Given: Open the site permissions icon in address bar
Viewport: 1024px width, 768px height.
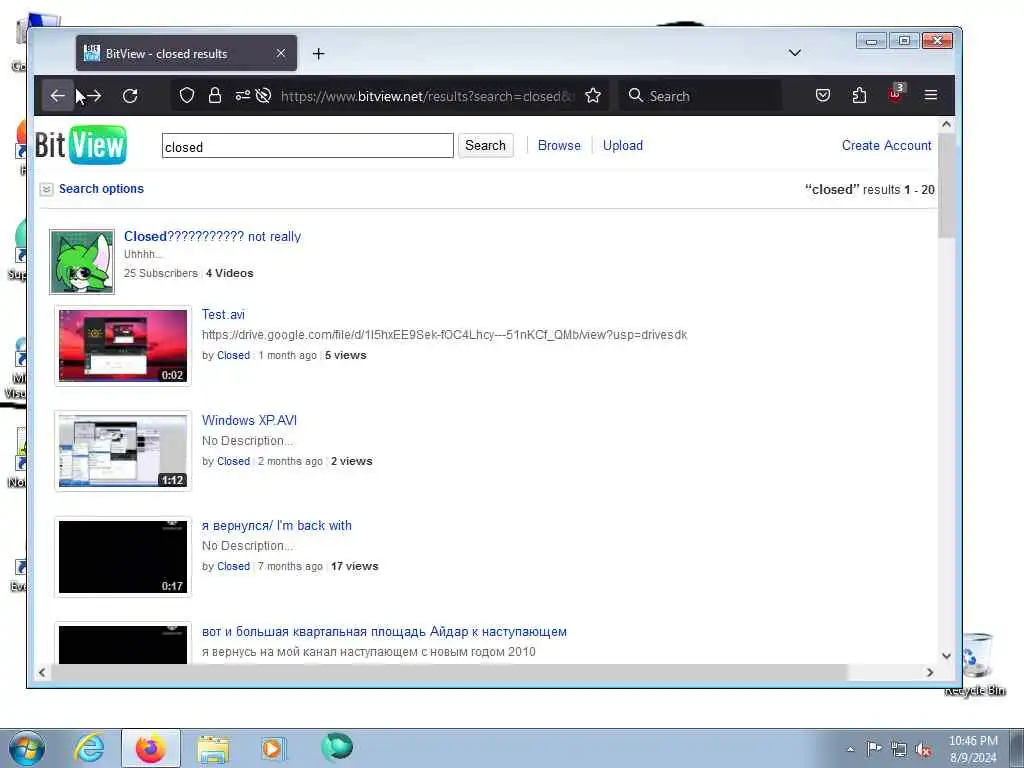Looking at the screenshot, I should tap(242, 96).
